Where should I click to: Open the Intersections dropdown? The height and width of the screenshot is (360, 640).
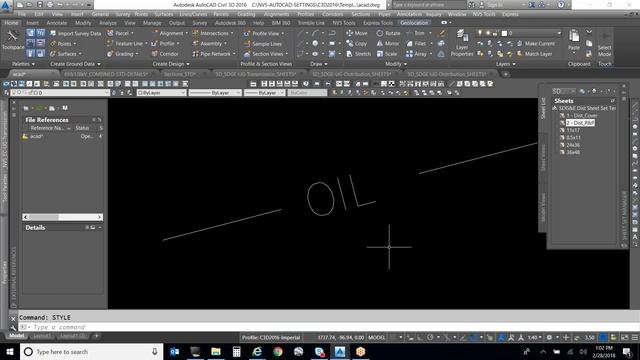pos(213,33)
